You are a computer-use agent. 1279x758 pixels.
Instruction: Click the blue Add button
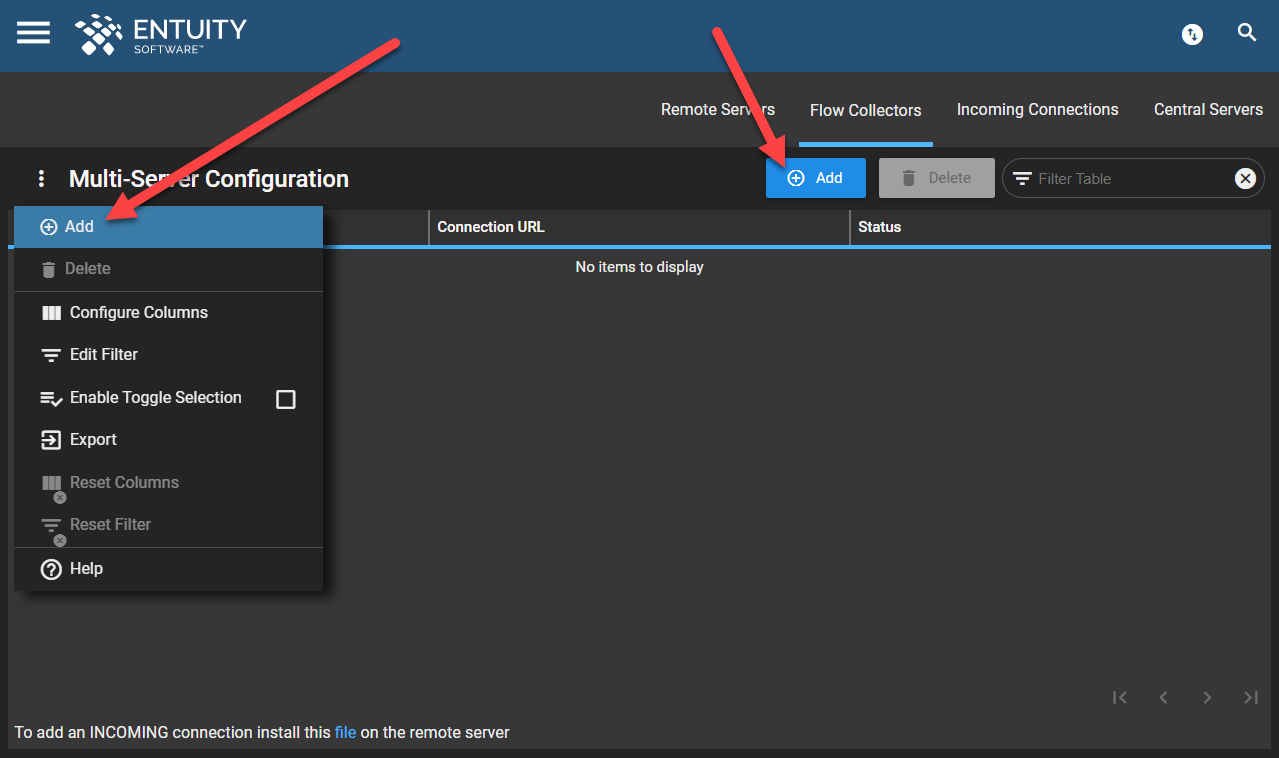[816, 178]
